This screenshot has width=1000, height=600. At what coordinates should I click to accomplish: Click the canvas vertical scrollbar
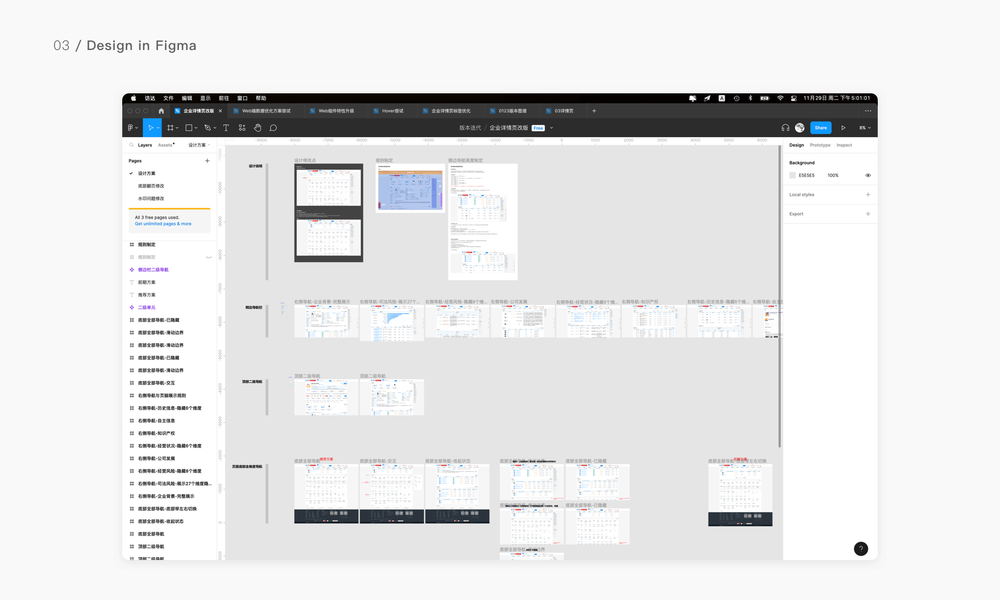point(779,296)
